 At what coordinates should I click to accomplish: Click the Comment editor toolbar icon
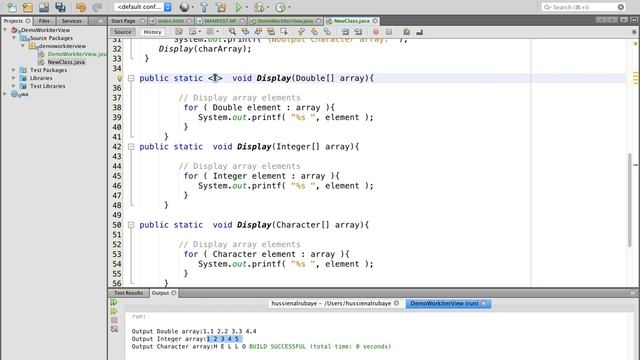[x=406, y=31]
